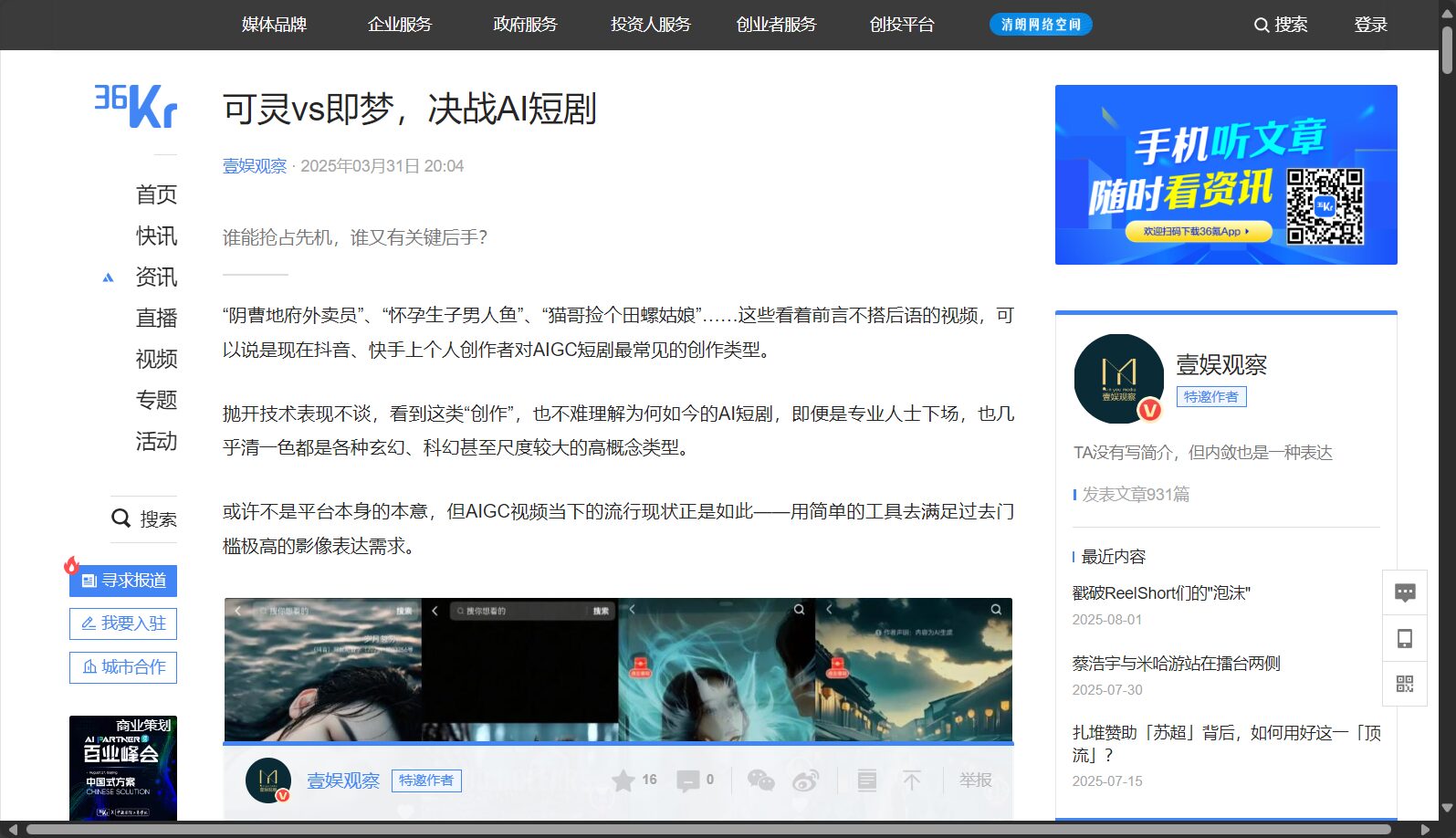Screen dimensions: 1456x838
Task: Open article 蔡浩宇与米哈游站在擂台两侧
Action: 1177,664
